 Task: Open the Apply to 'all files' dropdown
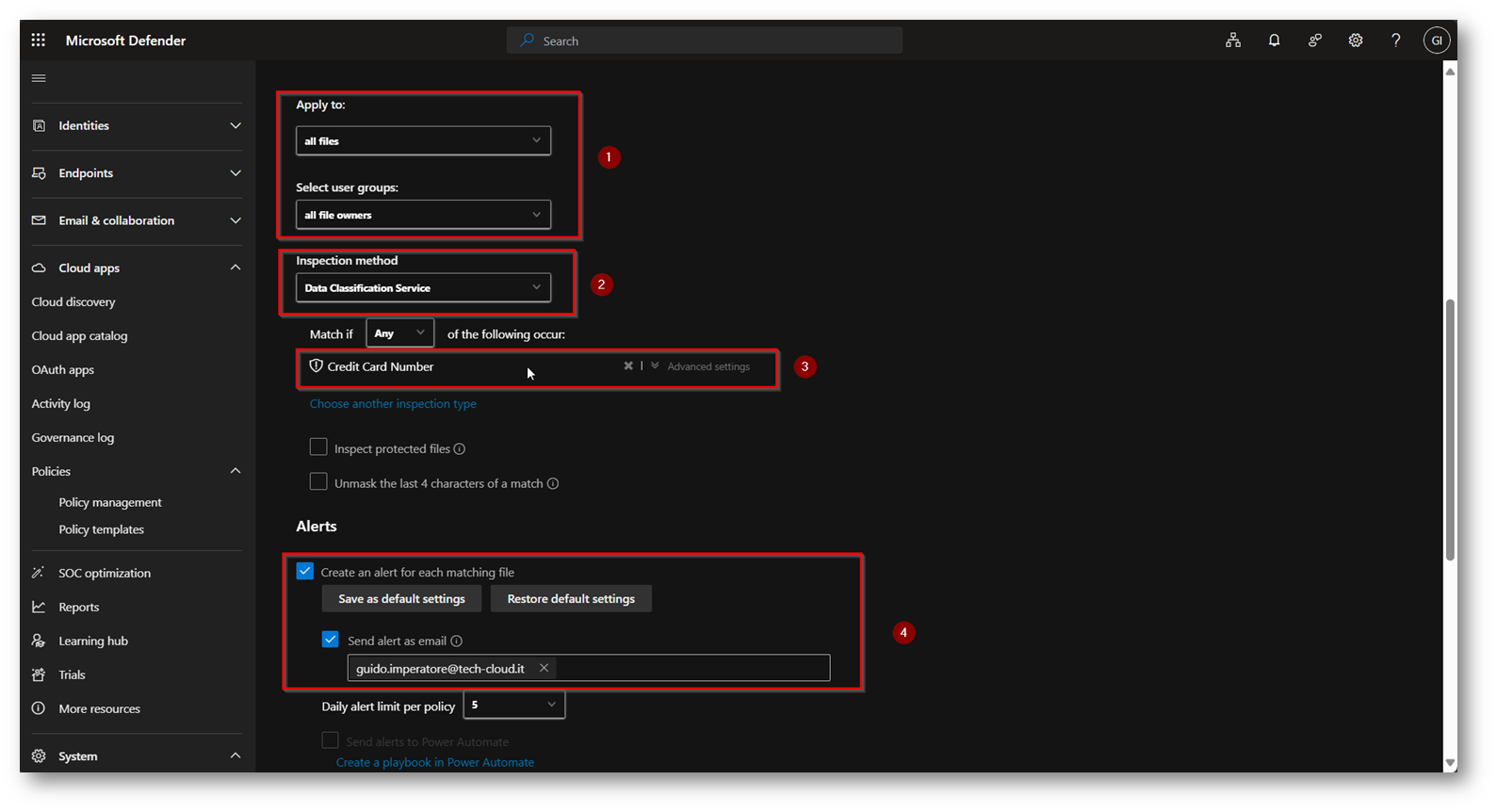(x=423, y=141)
